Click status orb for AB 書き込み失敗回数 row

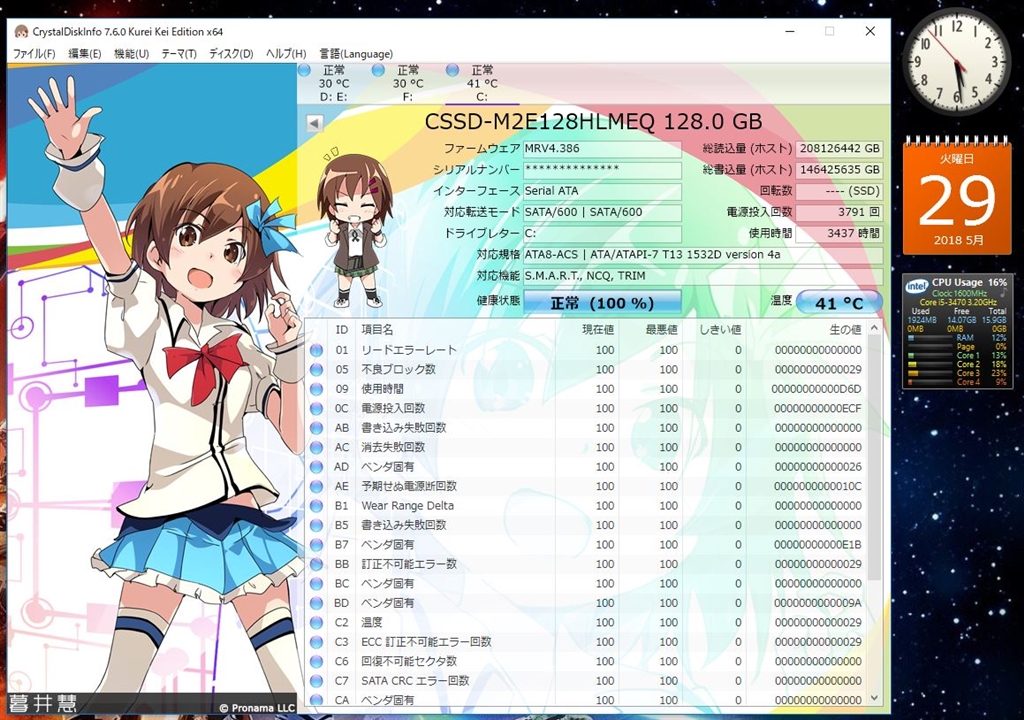[317, 428]
